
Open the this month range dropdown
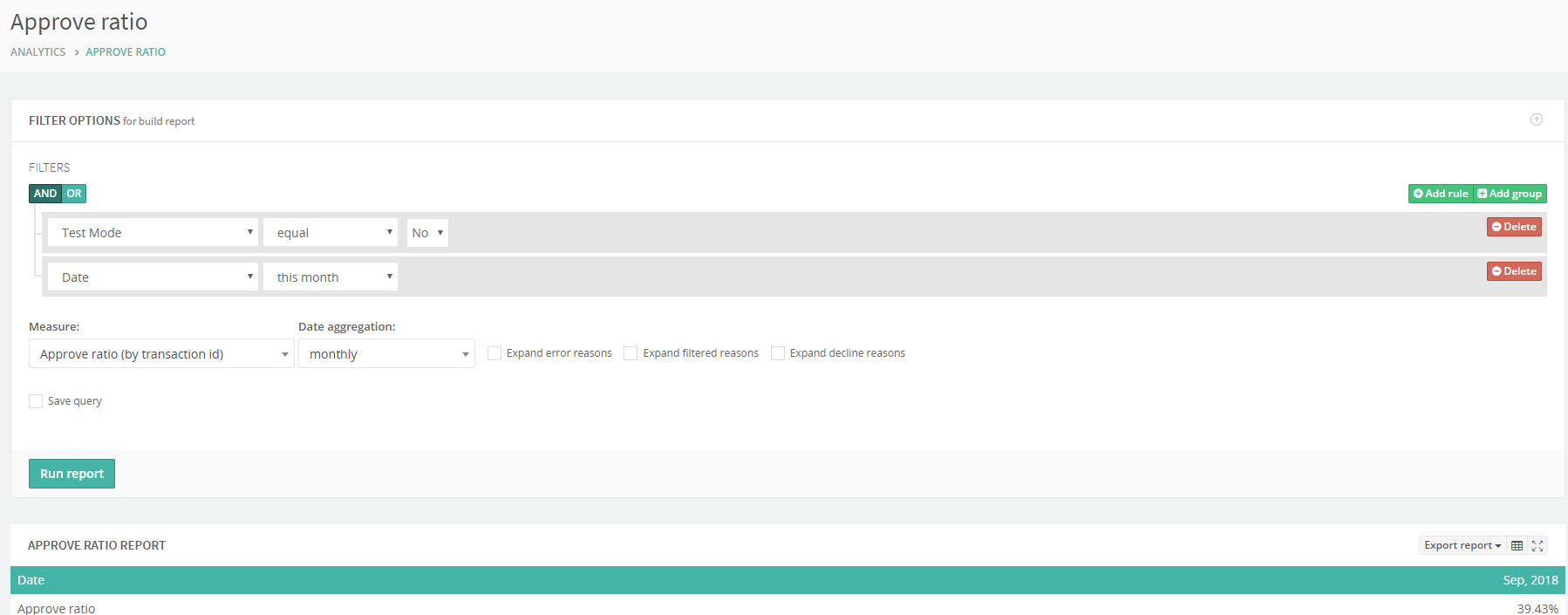(331, 277)
